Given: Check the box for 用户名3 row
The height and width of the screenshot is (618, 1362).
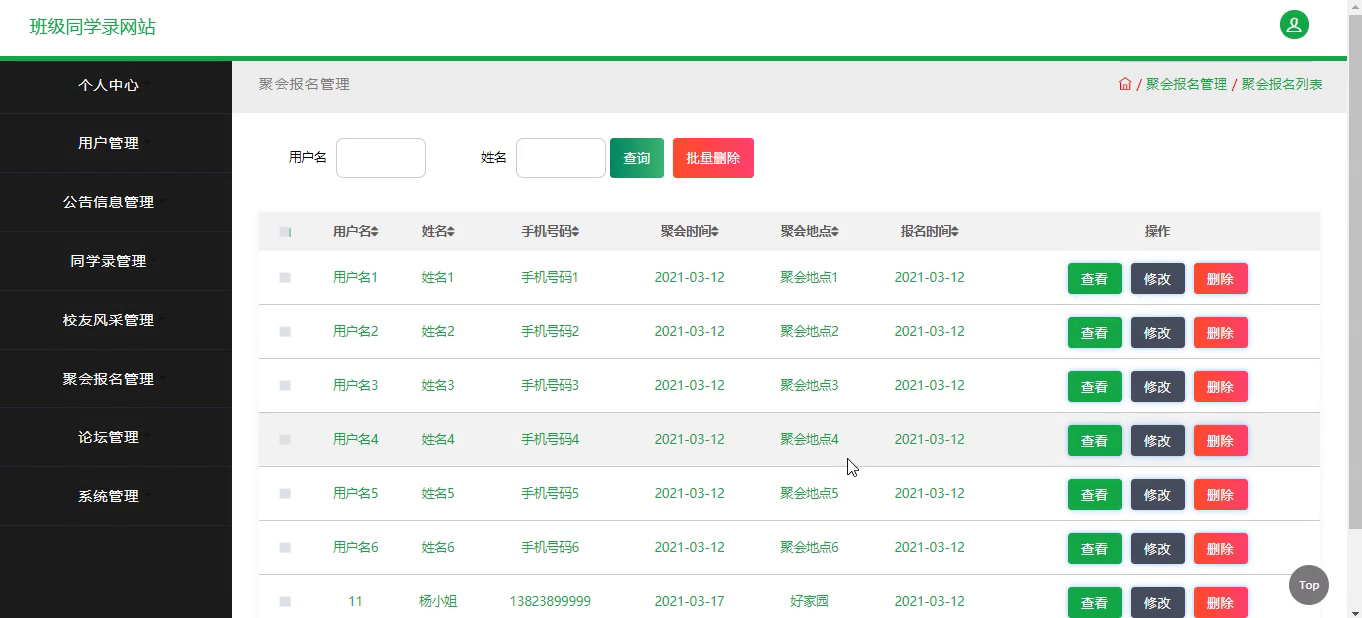Looking at the screenshot, I should (285, 386).
